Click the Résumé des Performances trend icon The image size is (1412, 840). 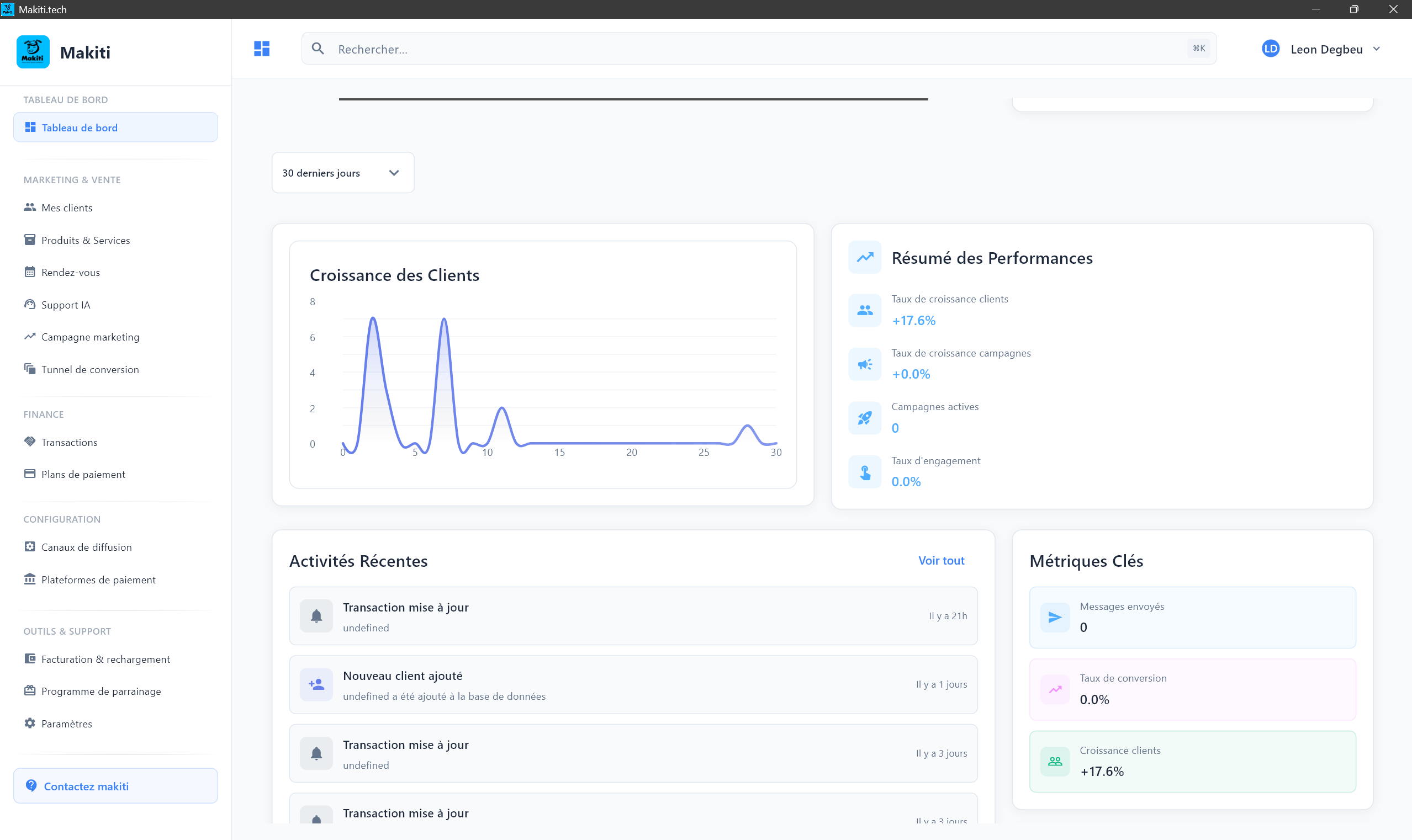click(x=864, y=257)
